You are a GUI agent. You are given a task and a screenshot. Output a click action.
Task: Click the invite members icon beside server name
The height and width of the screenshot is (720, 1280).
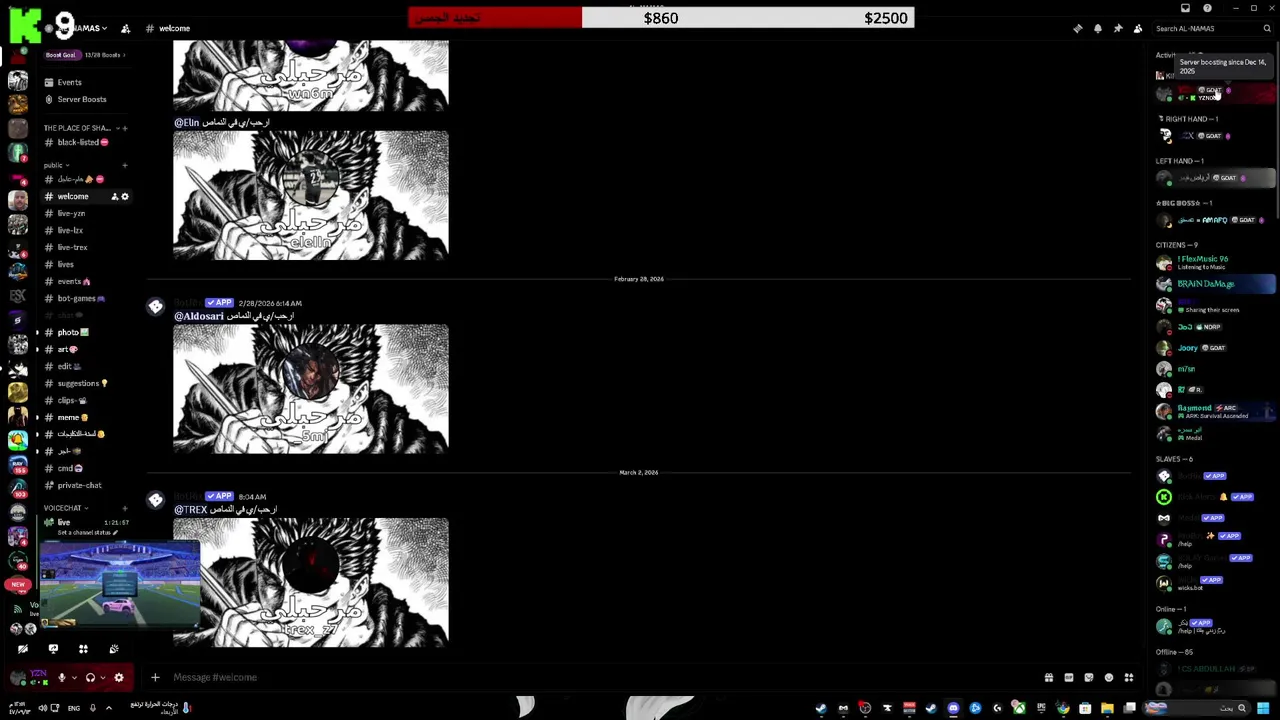pyautogui.click(x=125, y=28)
